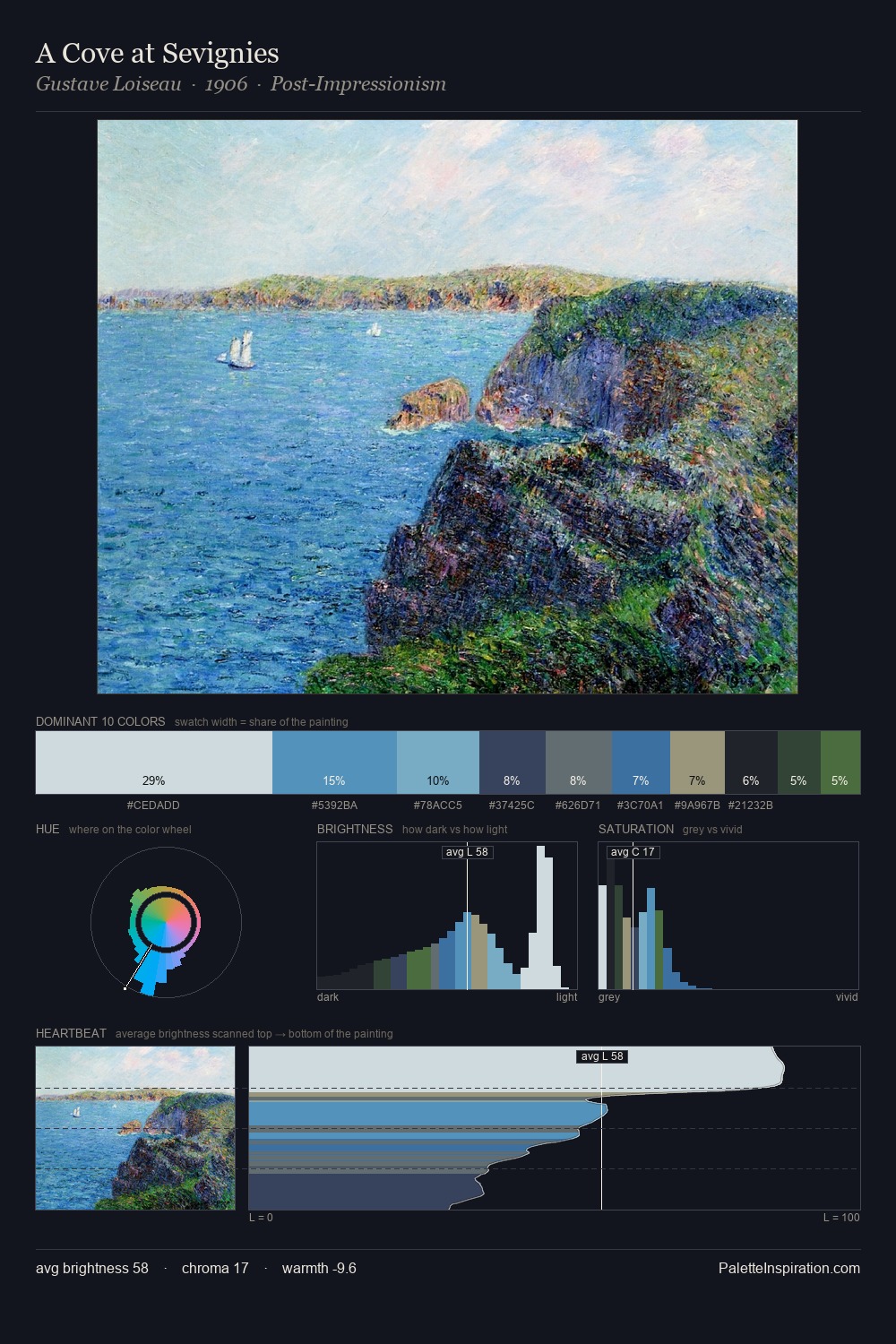Click the 5% dark forest green swatch
The height and width of the screenshot is (1344, 896).
pyautogui.click(x=799, y=762)
